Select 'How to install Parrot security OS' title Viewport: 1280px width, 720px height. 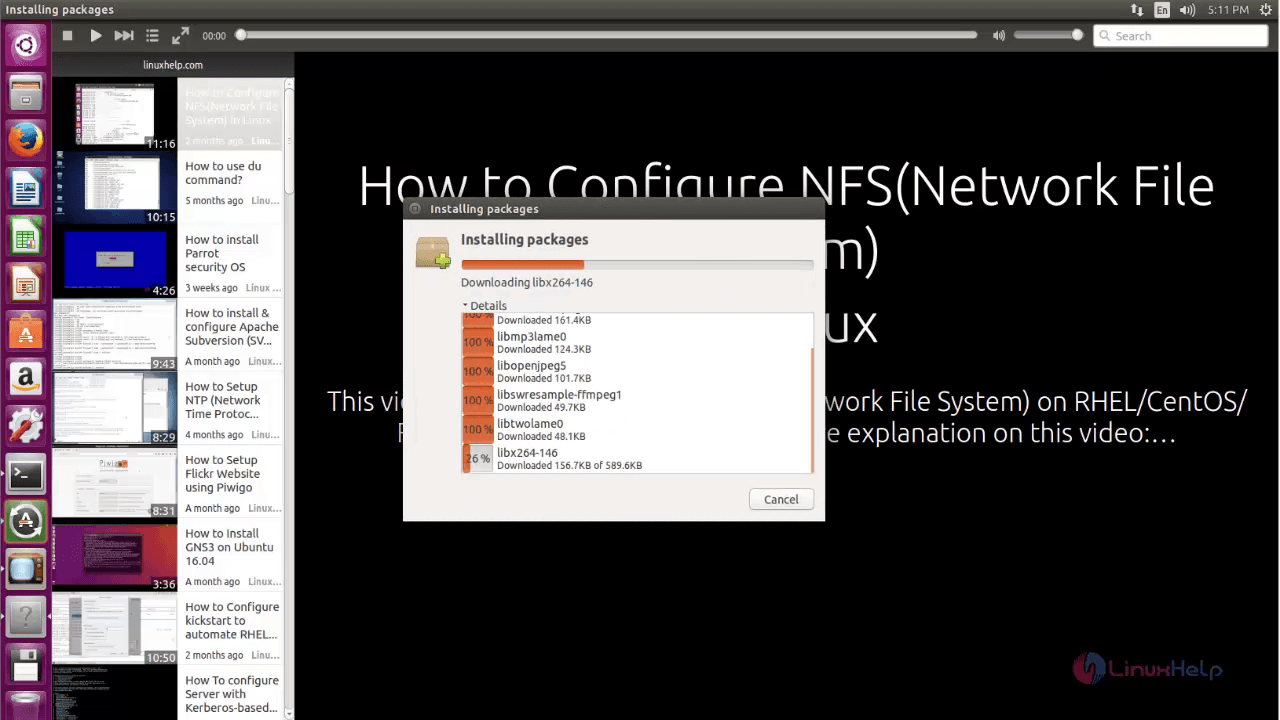point(222,253)
